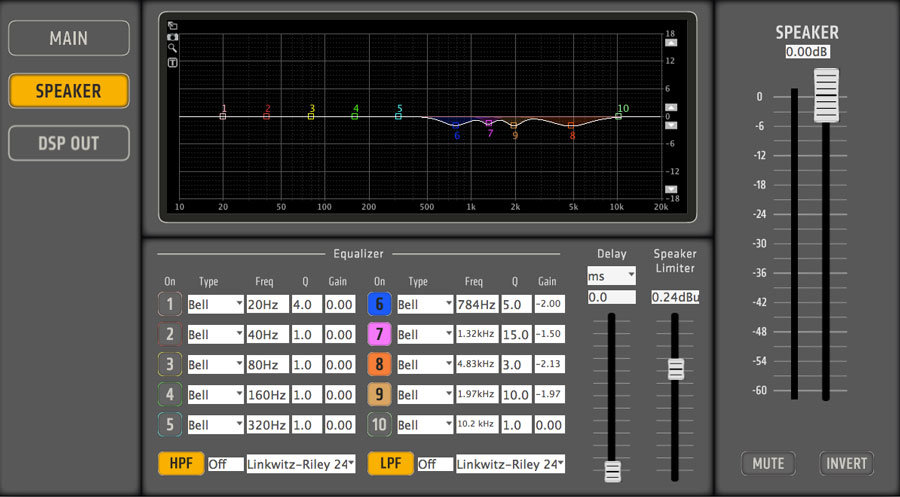Screen dimensions: 900x497
Task: Open HPF Linkwitz-Riley 24 slope dropdown
Action: click(x=301, y=464)
